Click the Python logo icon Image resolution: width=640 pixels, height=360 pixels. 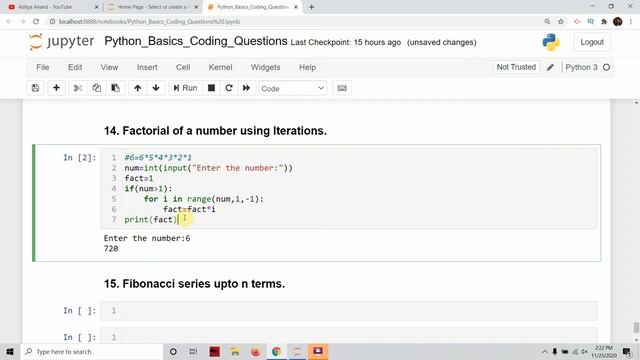pos(551,42)
